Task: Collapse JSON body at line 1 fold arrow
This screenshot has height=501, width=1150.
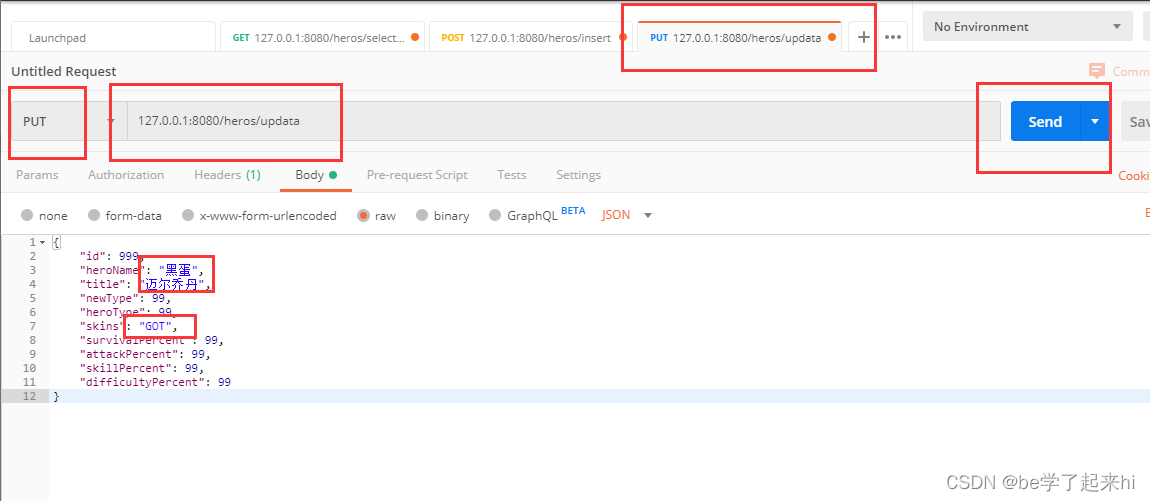Action: point(43,242)
